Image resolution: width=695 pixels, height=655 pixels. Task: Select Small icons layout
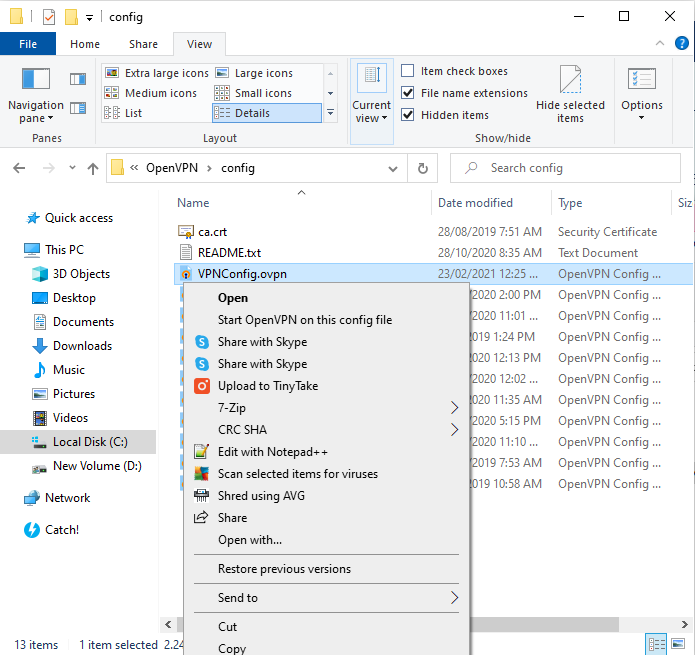[x=253, y=93]
